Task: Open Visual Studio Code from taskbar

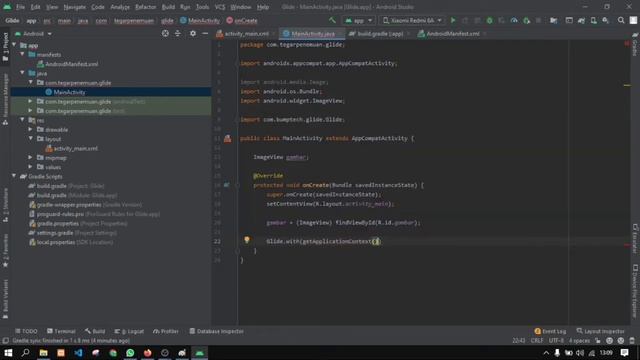Action: point(78,353)
